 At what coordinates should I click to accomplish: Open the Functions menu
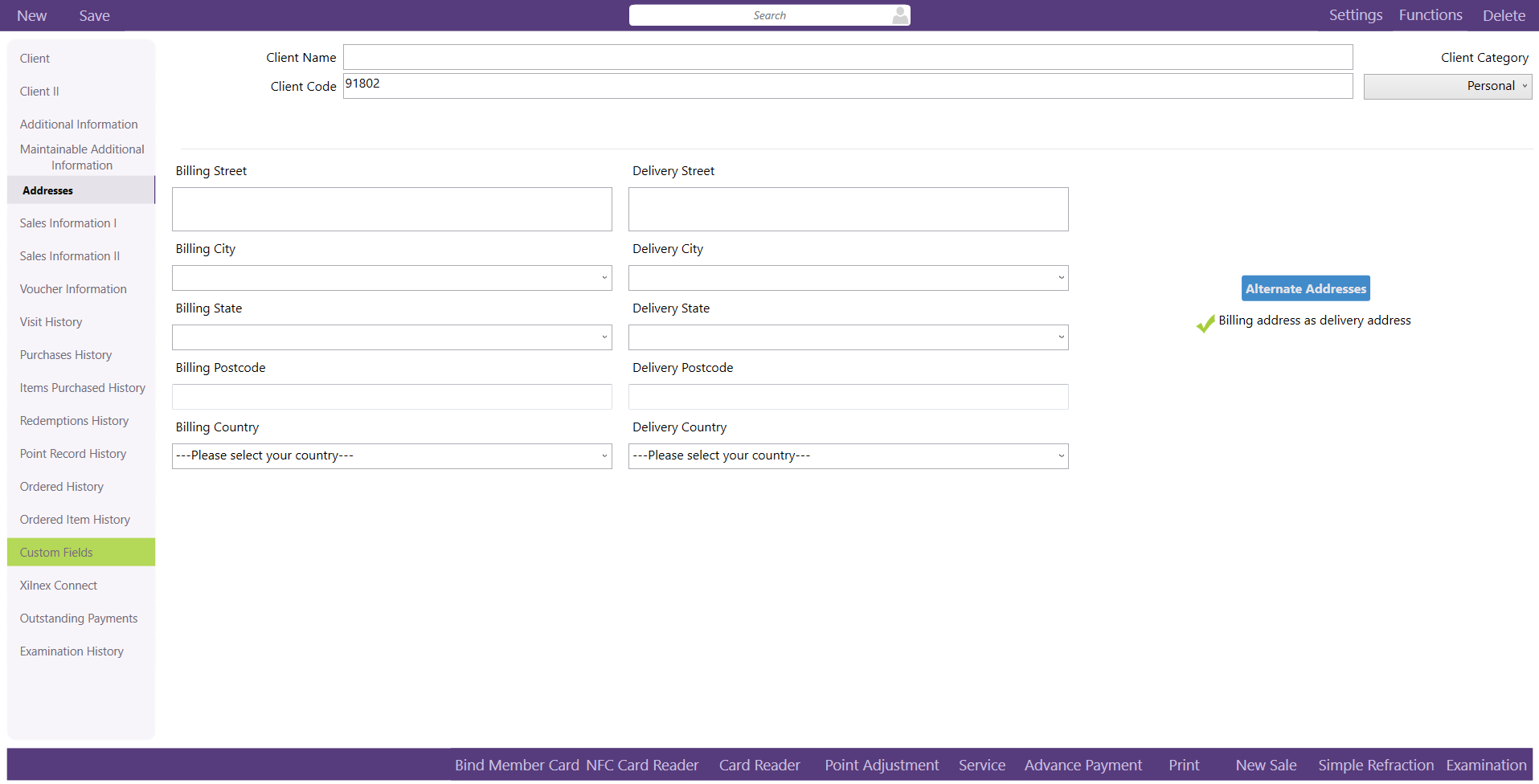point(1430,15)
